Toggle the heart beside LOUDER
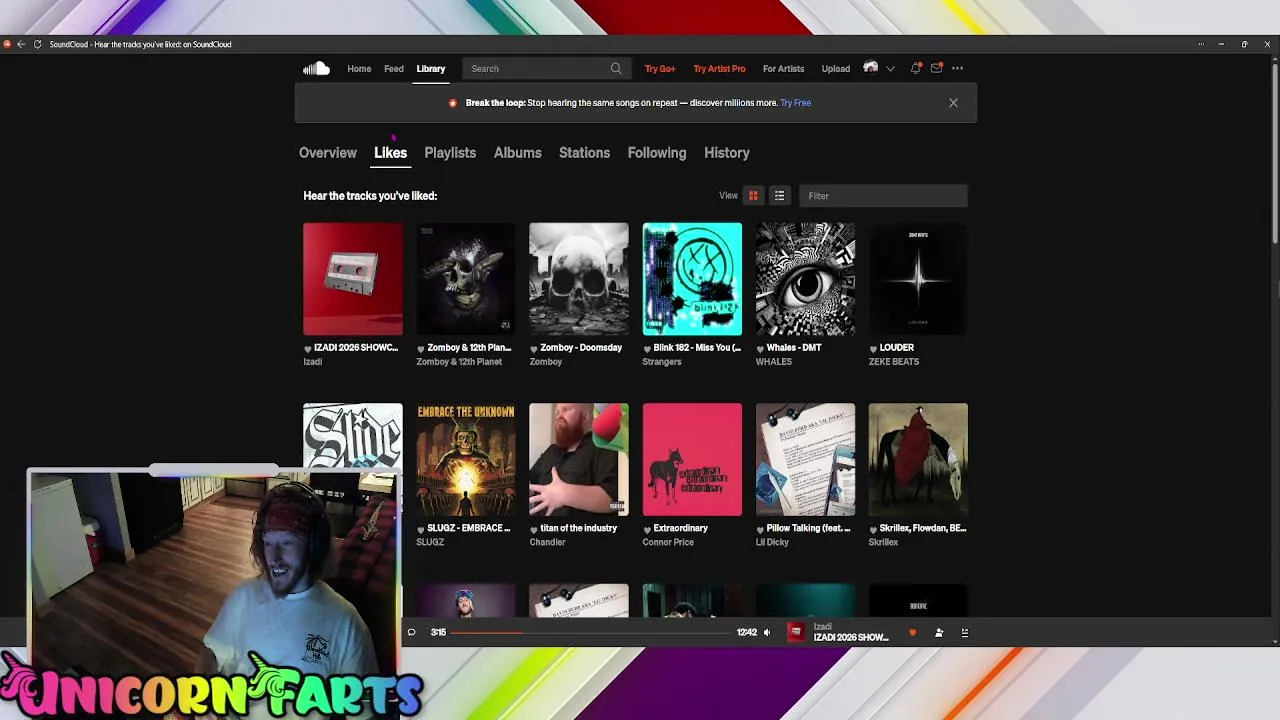This screenshot has height=720, width=1280. [x=873, y=348]
